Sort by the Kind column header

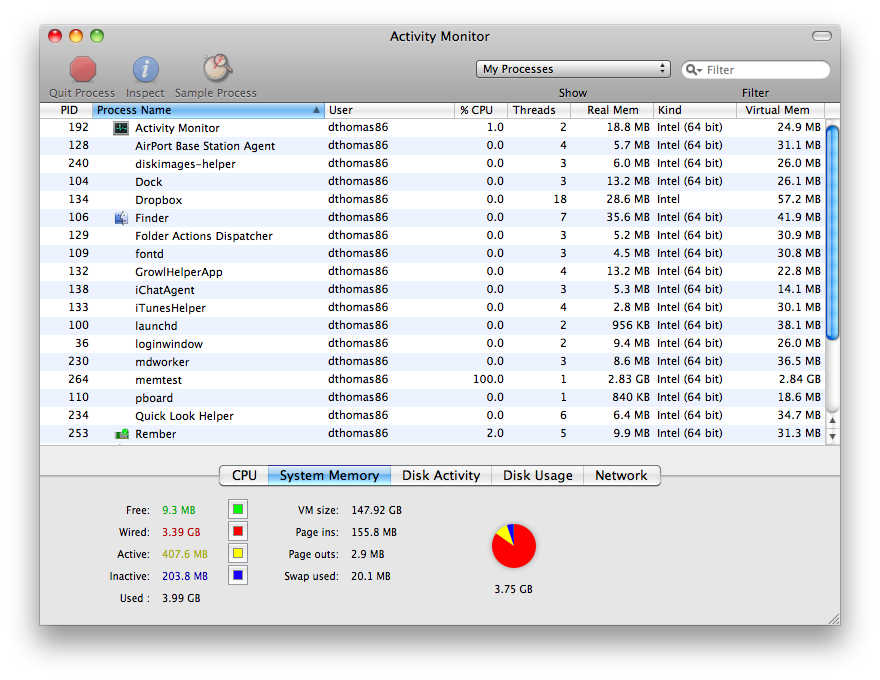(695, 110)
